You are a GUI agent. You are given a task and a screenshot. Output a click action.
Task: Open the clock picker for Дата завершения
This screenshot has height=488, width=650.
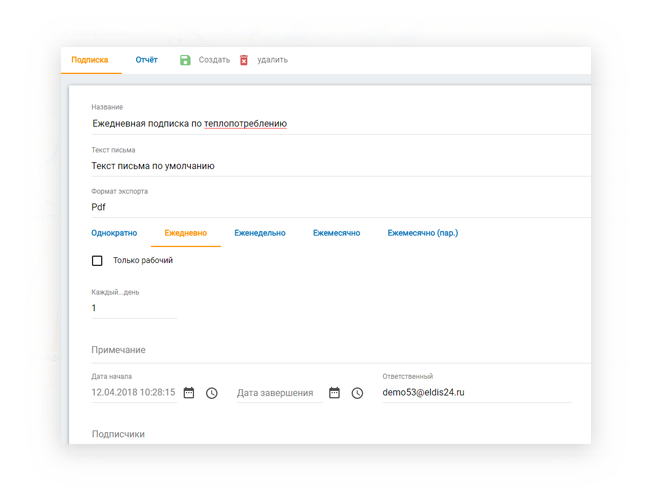click(357, 393)
